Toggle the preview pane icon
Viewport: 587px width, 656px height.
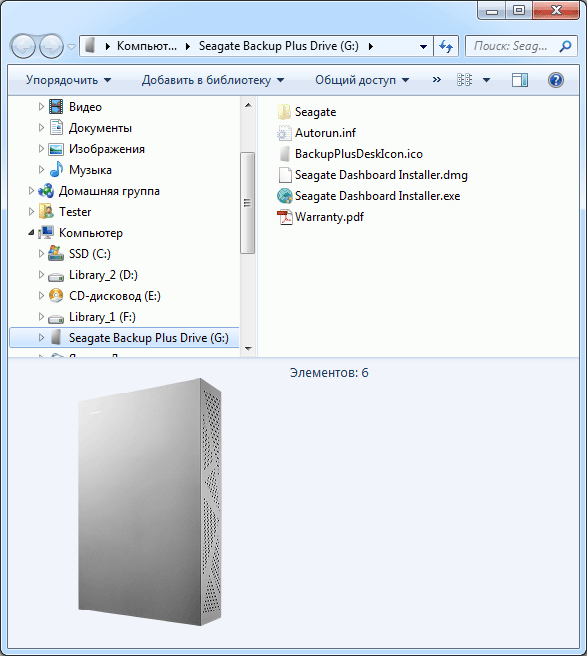coord(520,80)
